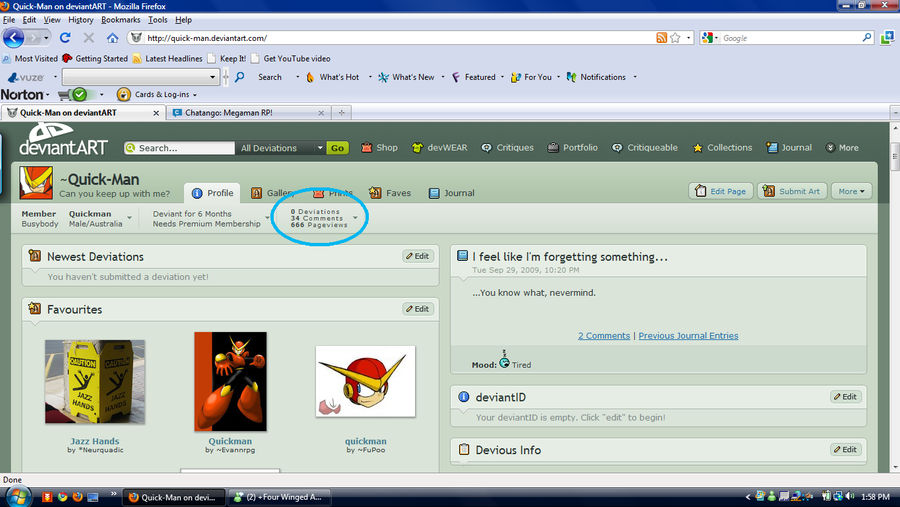Click the Quick-Man avatar image

(x=36, y=183)
